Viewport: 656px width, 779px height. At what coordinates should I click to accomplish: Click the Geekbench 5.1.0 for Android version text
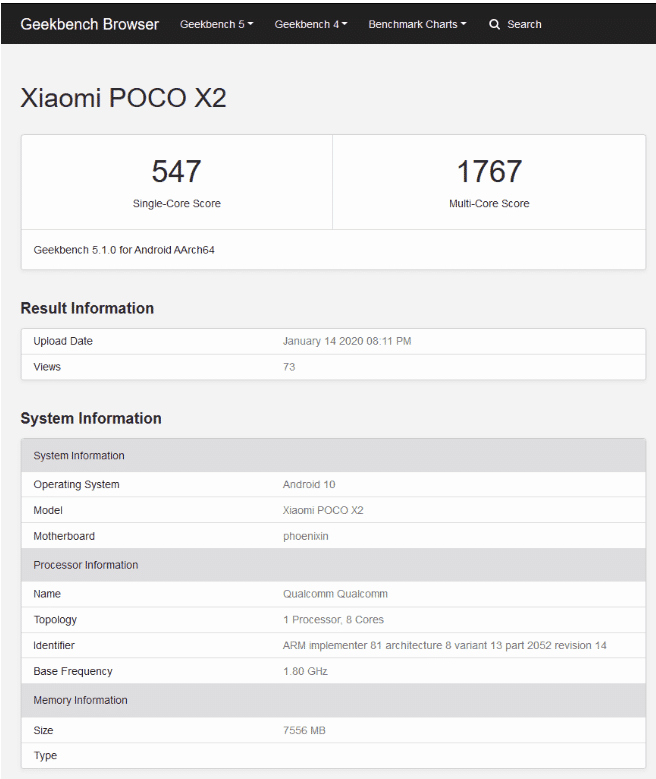tap(124, 250)
